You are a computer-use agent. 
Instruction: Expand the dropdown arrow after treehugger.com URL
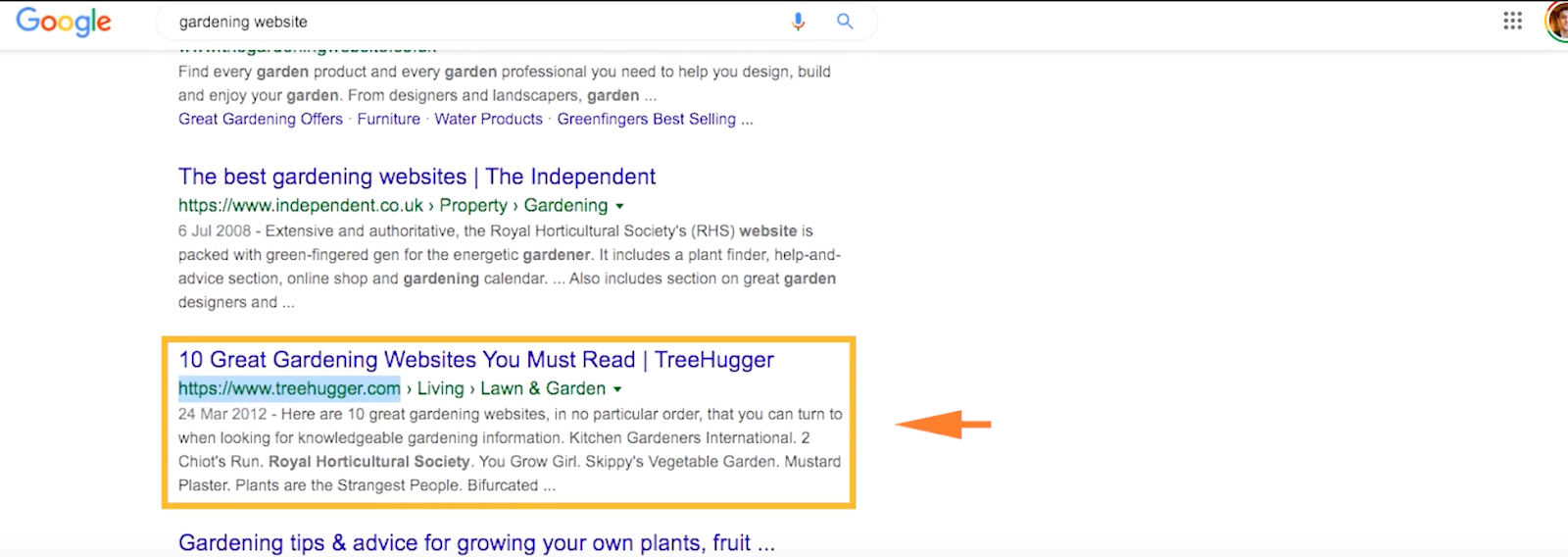[617, 389]
